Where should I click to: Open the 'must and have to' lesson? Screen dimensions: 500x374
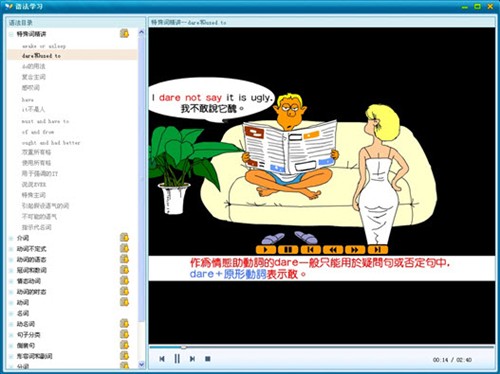click(x=45, y=121)
